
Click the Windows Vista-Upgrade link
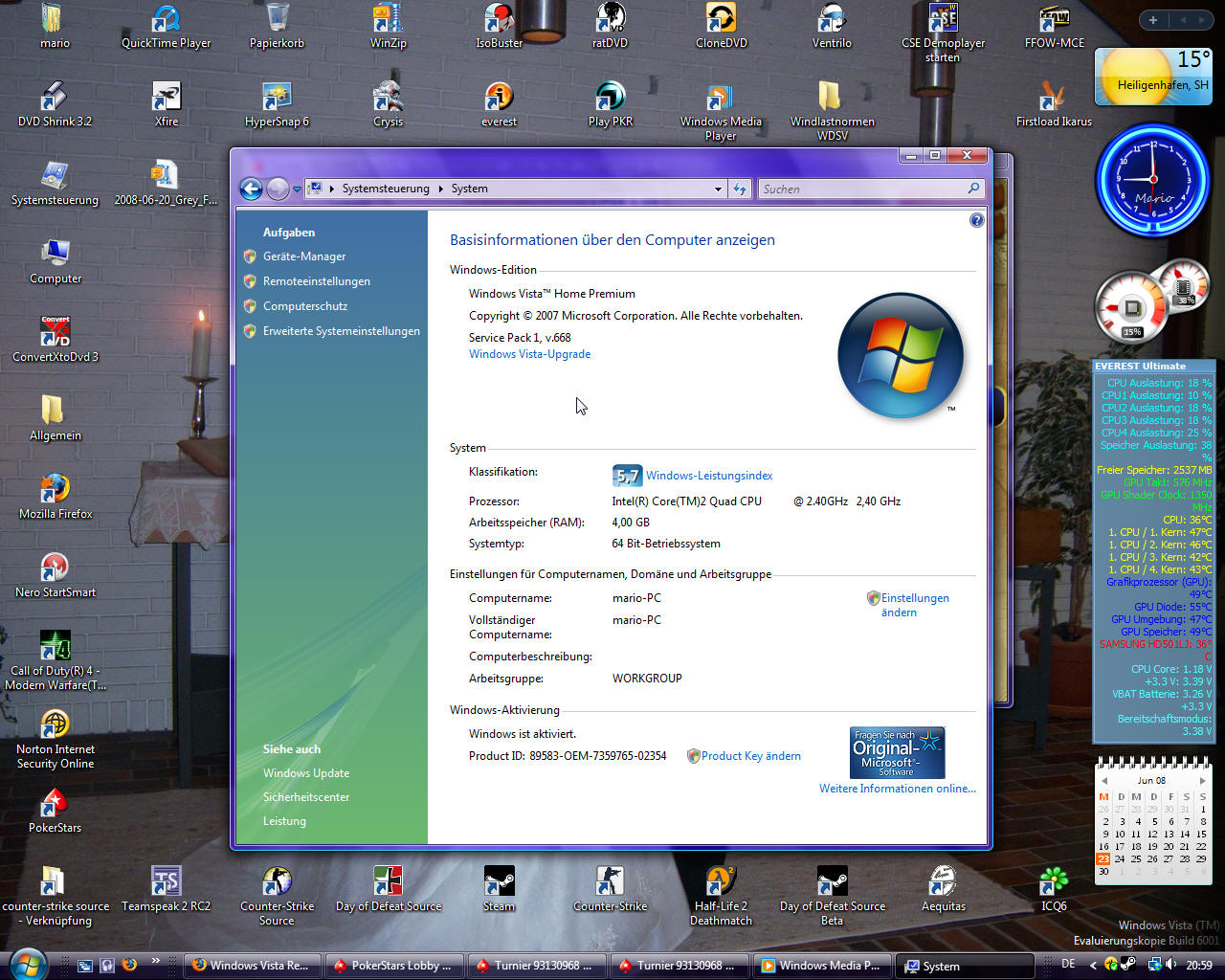[x=529, y=354]
